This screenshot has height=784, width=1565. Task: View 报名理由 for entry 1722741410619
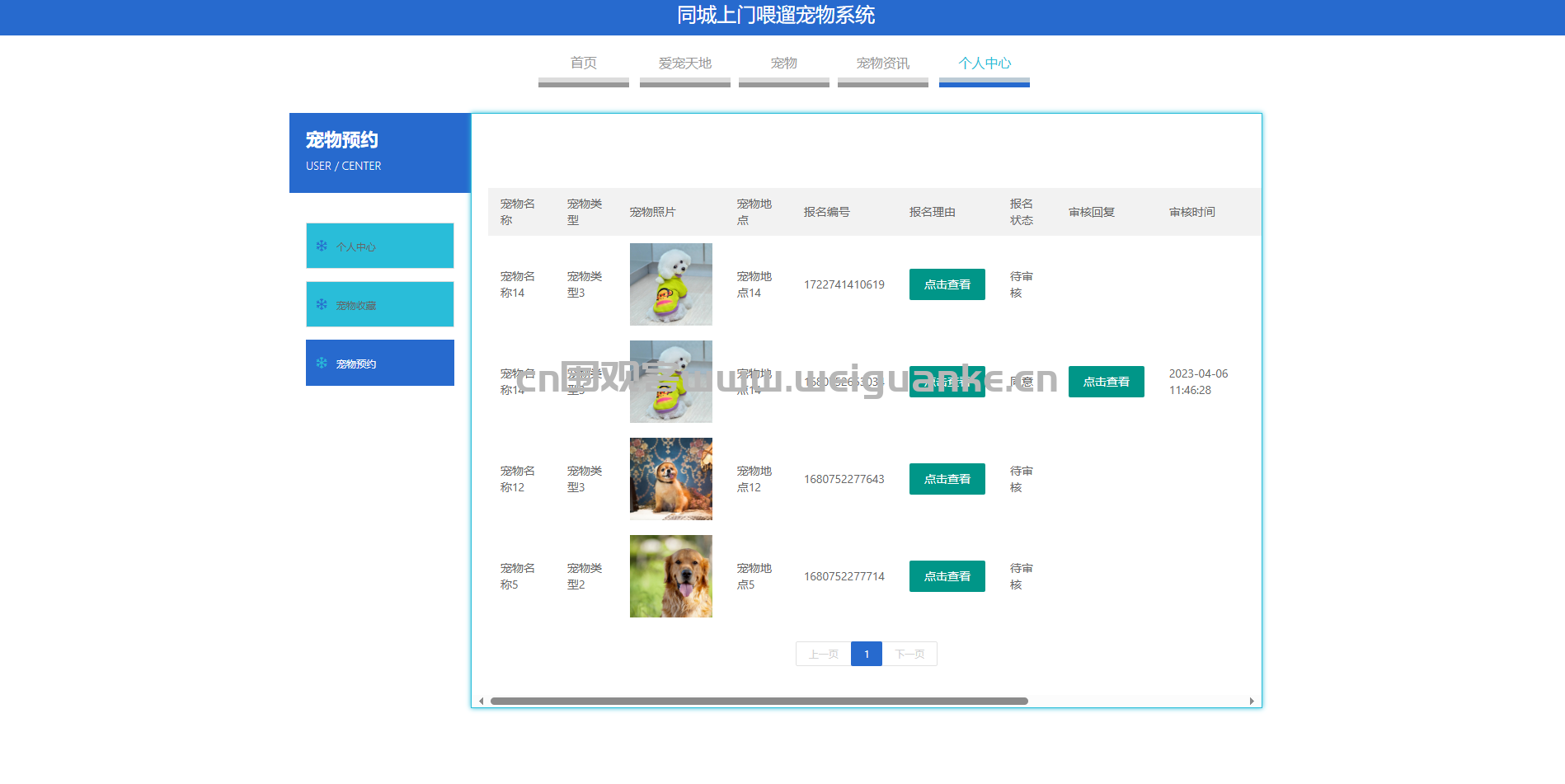(x=947, y=284)
